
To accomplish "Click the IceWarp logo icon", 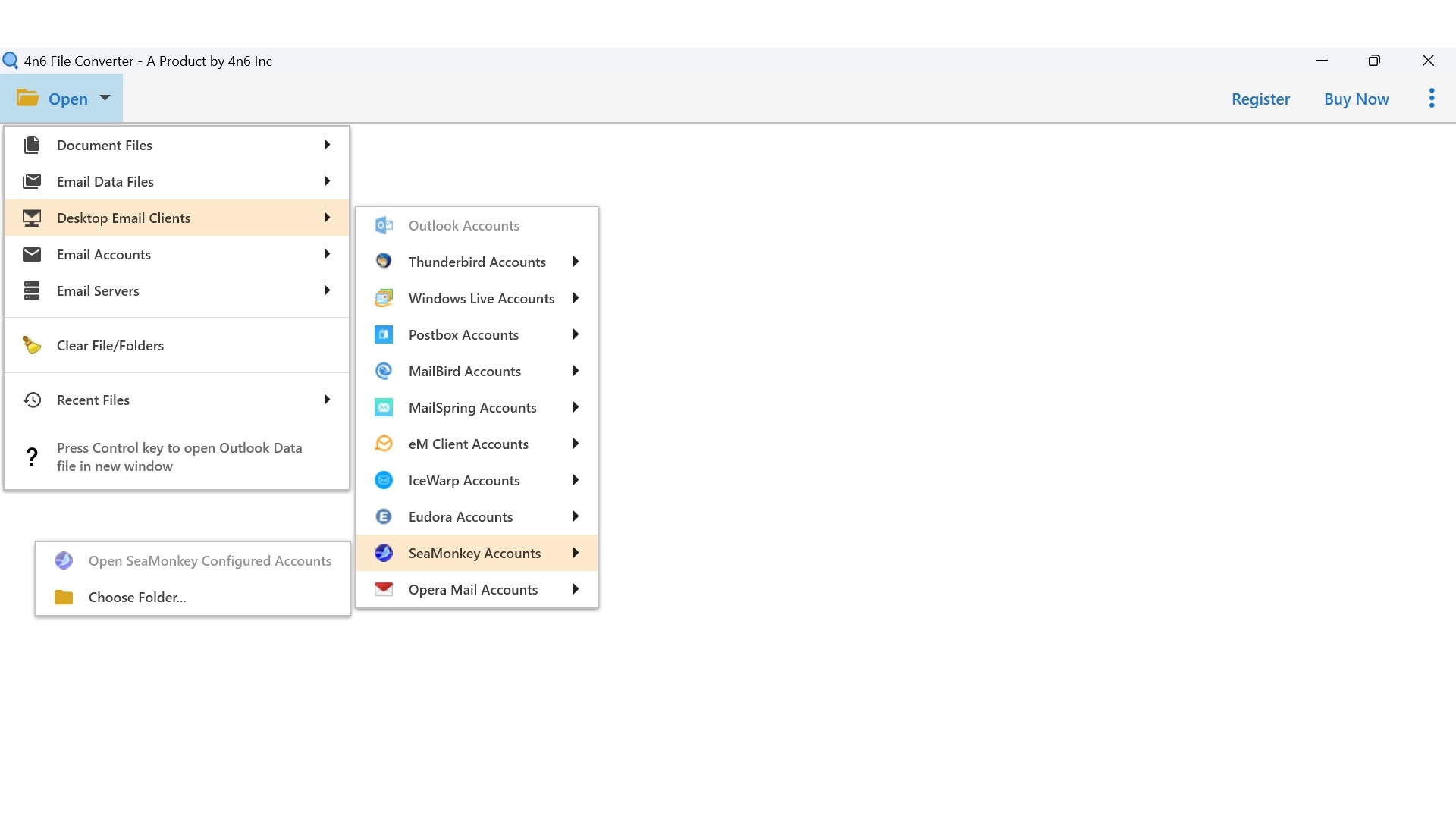I will [x=384, y=480].
